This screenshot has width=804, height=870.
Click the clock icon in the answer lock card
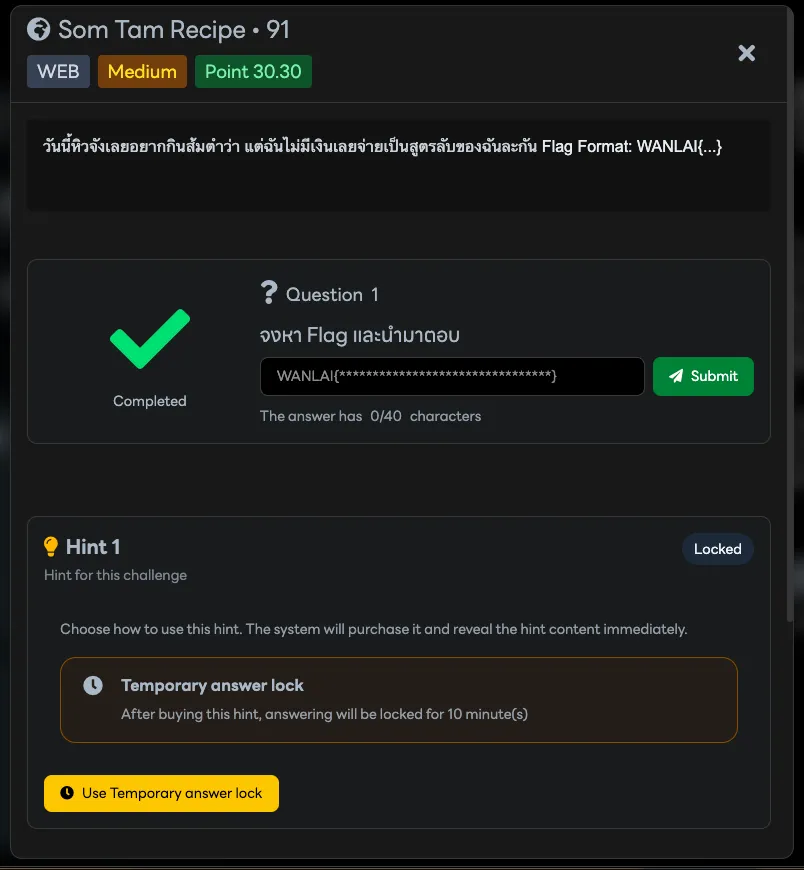pyautogui.click(x=92, y=686)
